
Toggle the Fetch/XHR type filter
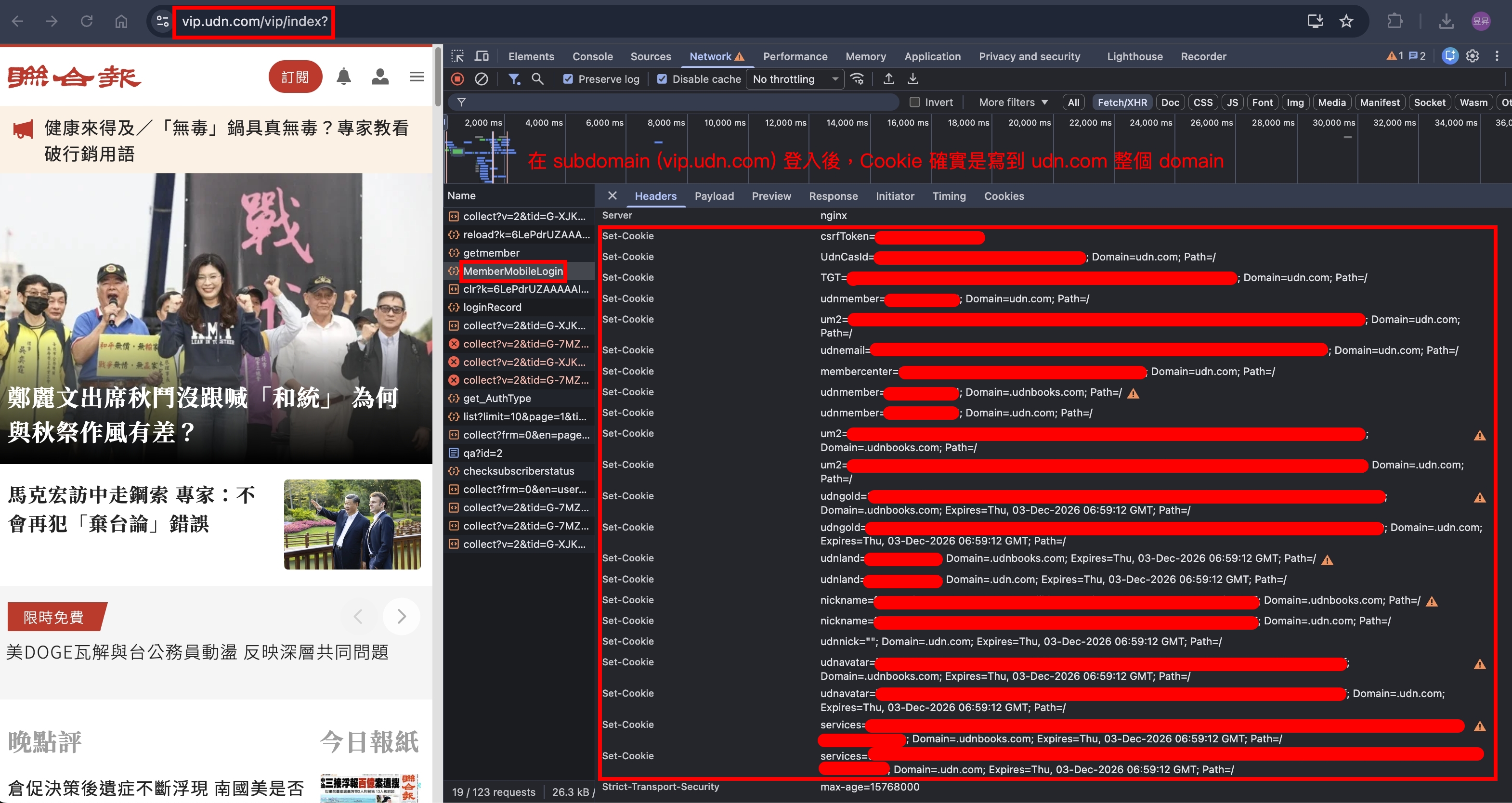1122,102
